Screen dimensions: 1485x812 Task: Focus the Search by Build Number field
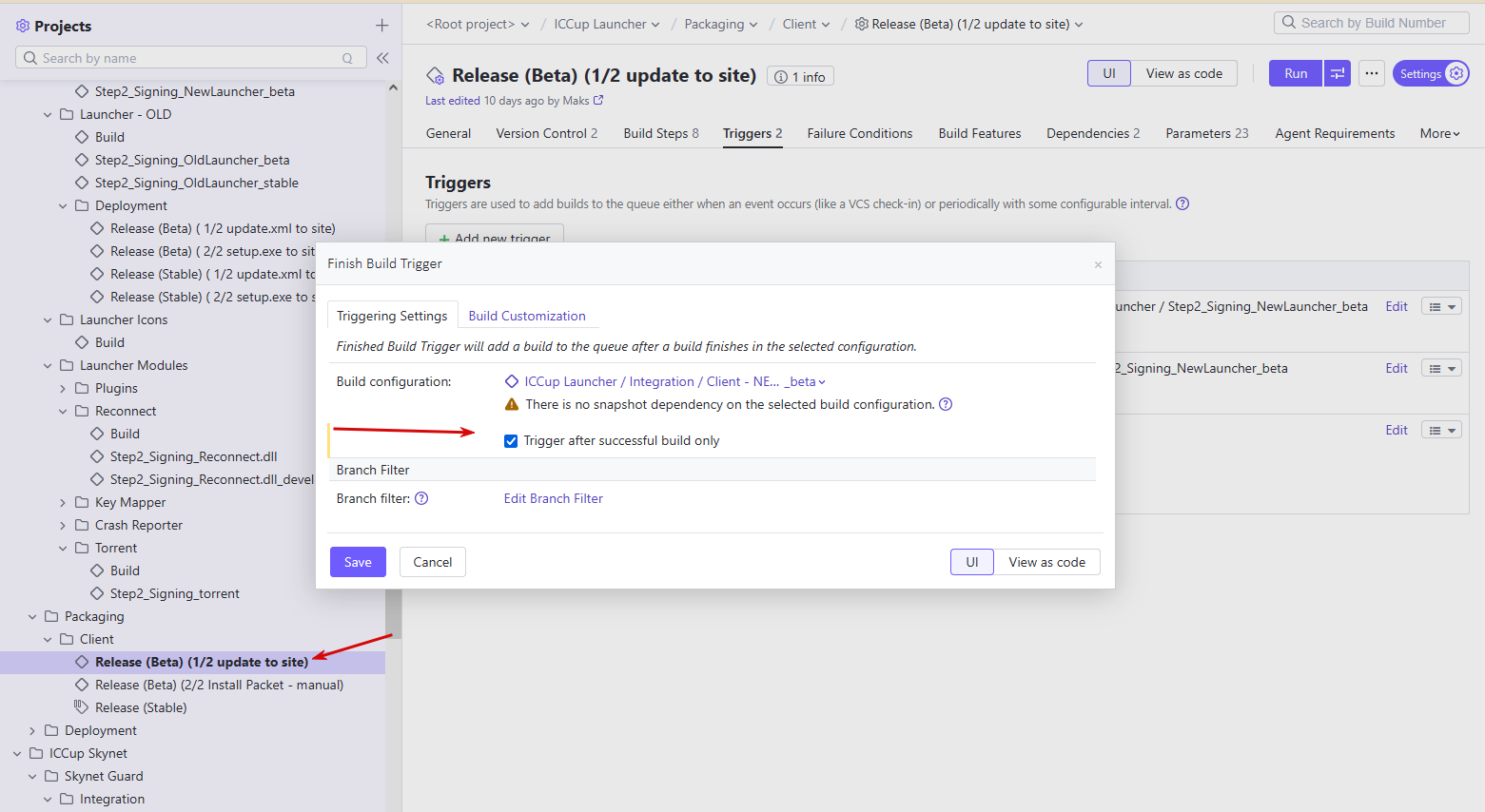coord(1372,23)
